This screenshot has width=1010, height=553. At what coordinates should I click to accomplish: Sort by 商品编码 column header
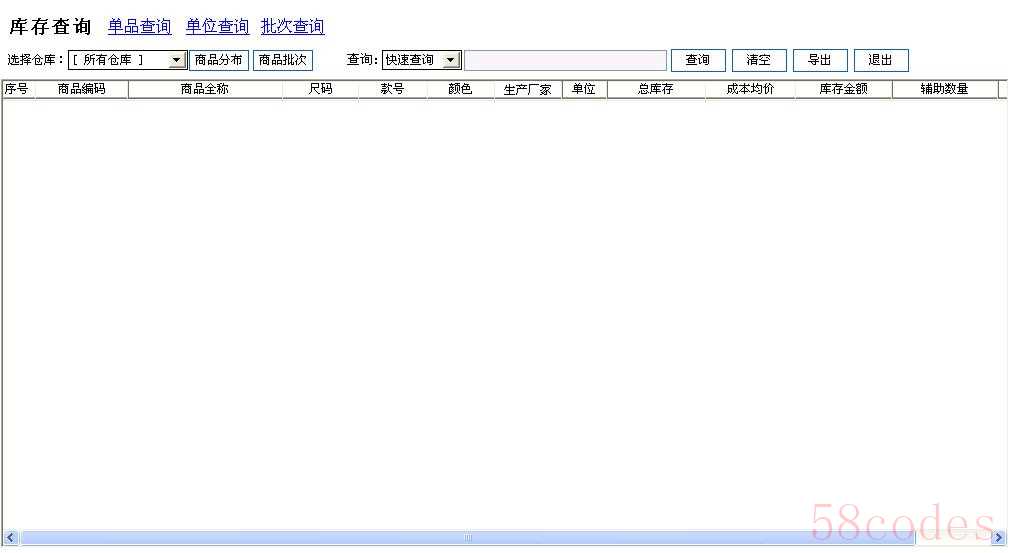click(81, 89)
